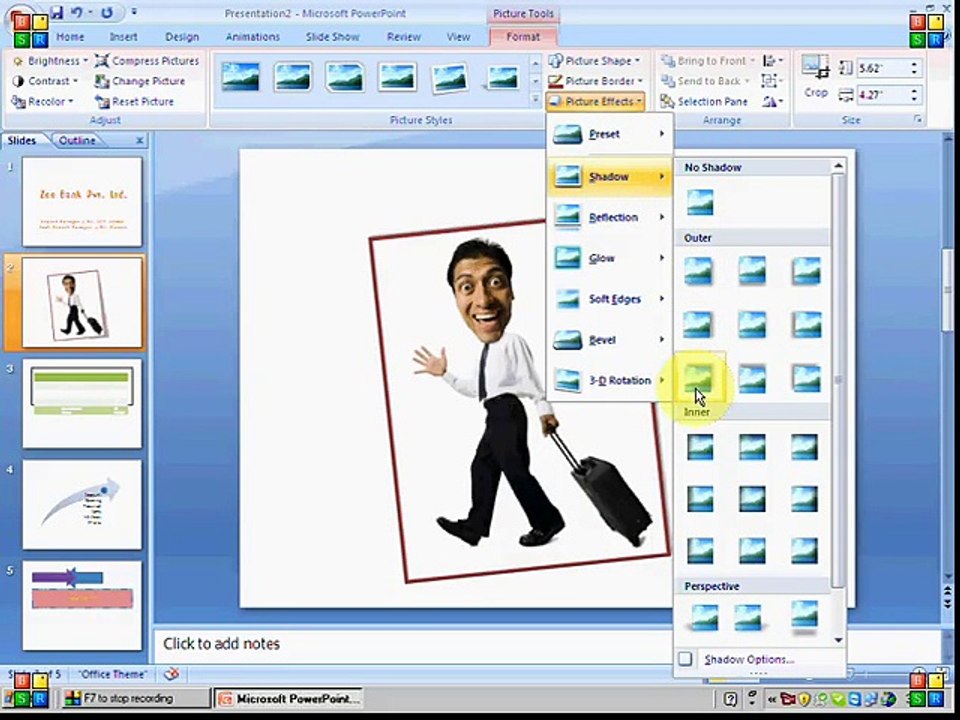Open the Picture Border dropdown
This screenshot has height=720, width=960.
point(595,81)
